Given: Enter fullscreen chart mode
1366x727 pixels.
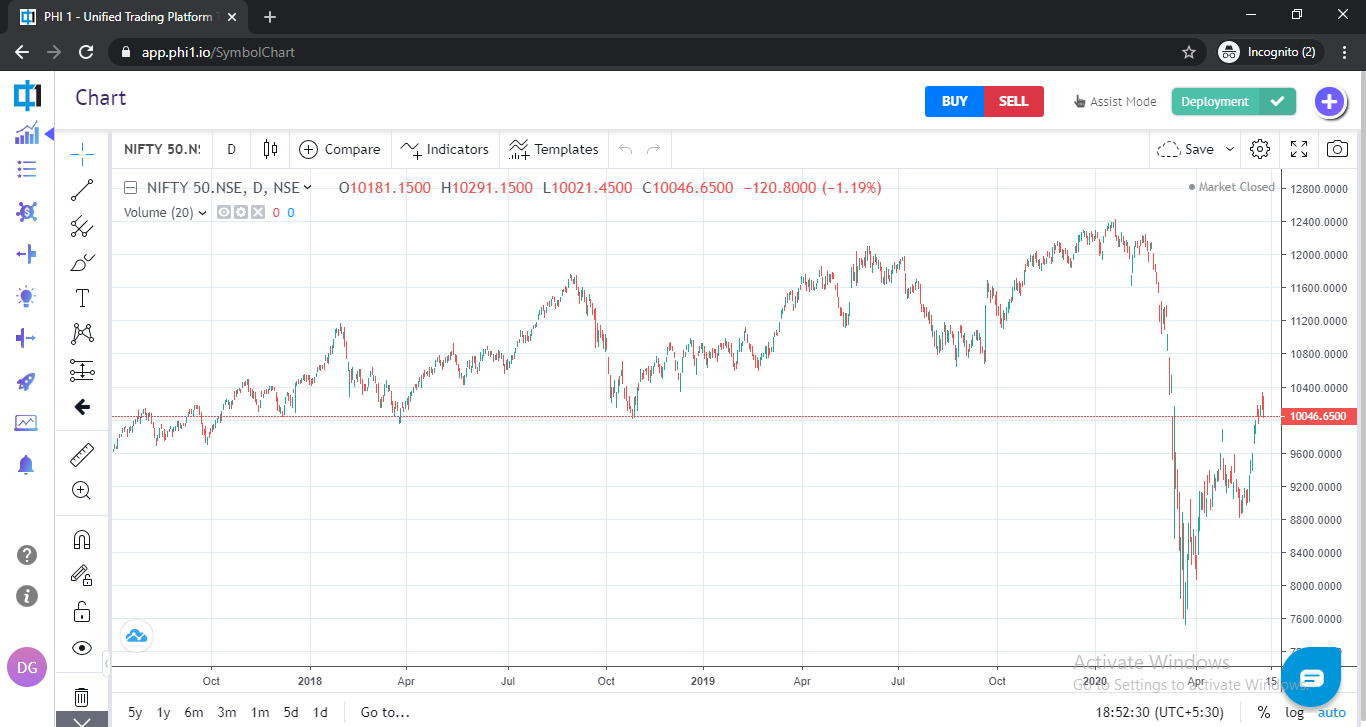Looking at the screenshot, I should [x=1299, y=149].
